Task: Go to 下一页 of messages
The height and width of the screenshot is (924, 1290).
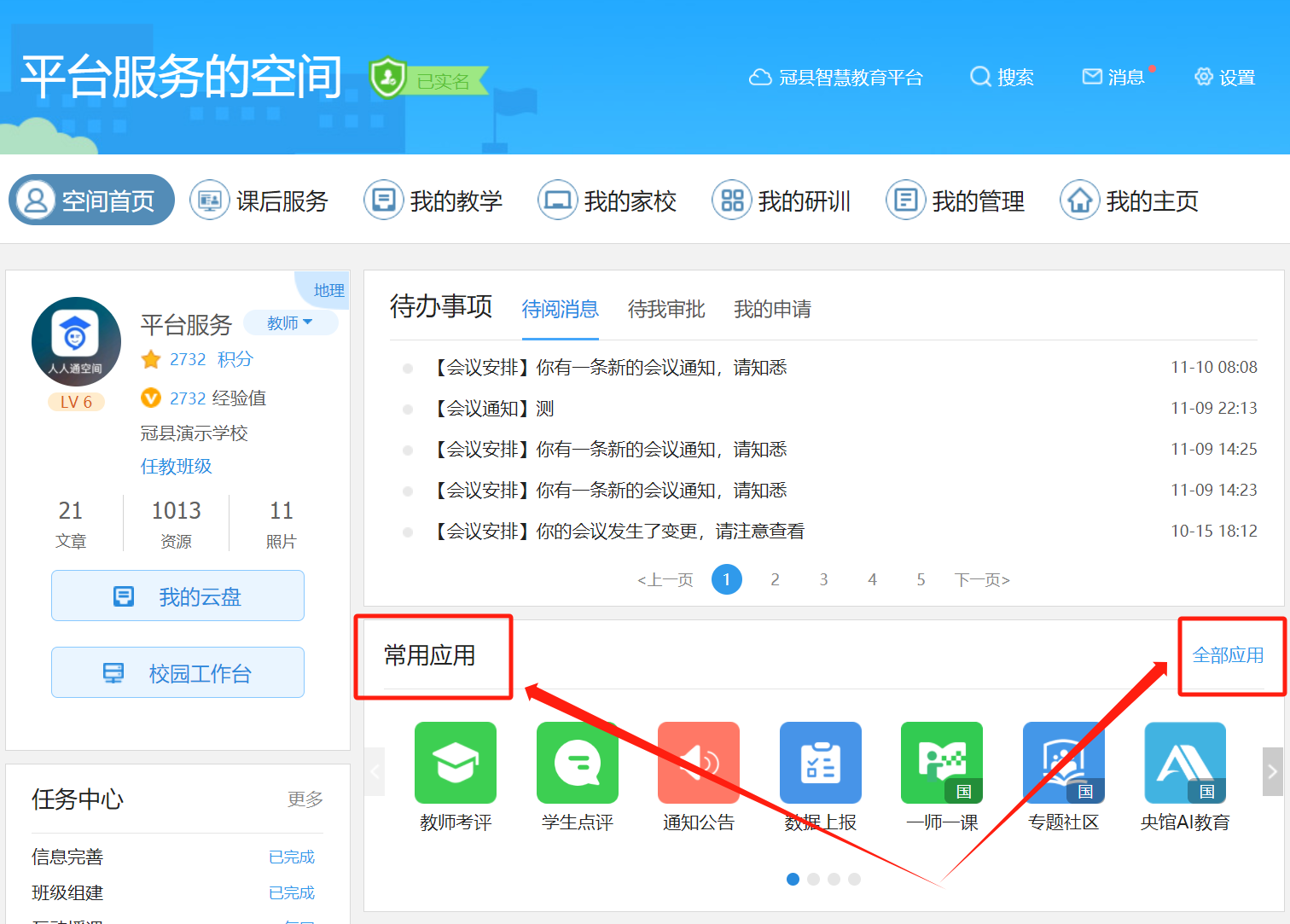Action: pos(982,580)
